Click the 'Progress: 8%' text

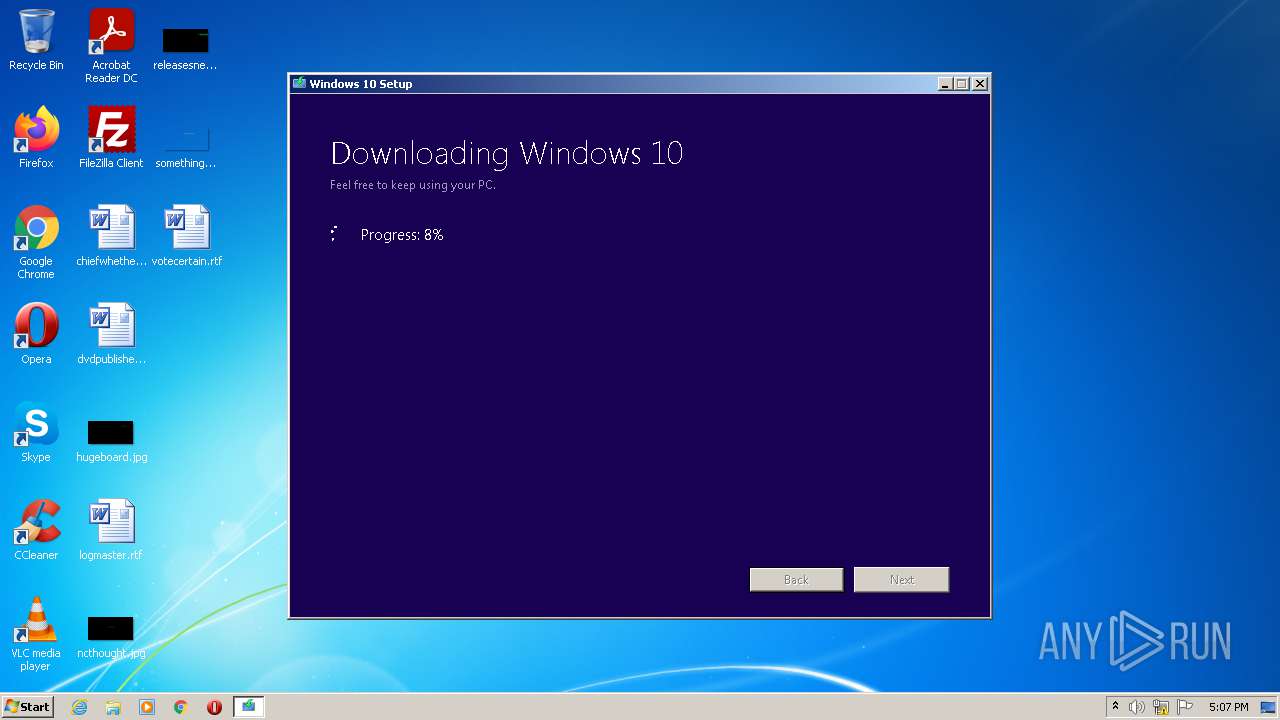click(402, 235)
